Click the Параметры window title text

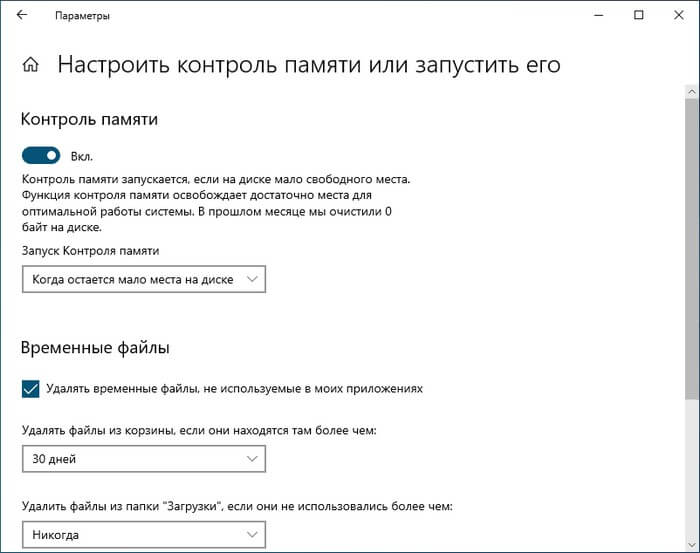(x=82, y=16)
